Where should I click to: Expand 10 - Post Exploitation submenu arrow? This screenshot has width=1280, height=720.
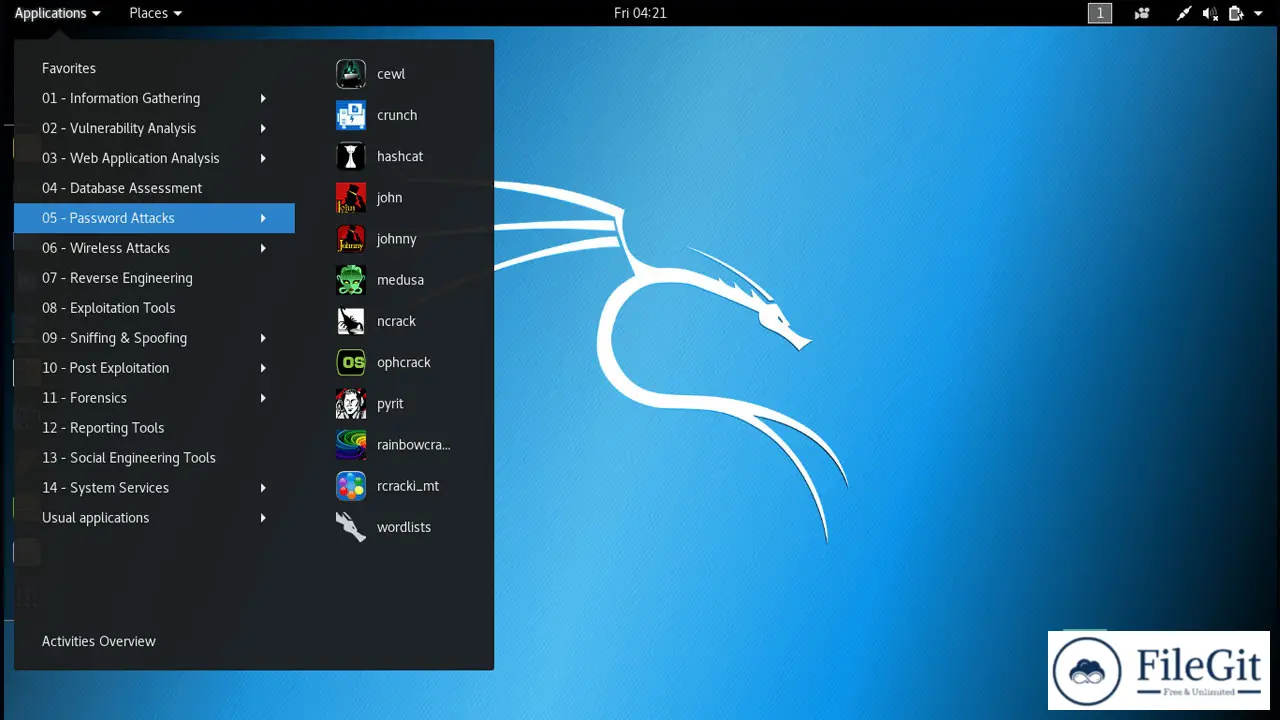coord(263,368)
